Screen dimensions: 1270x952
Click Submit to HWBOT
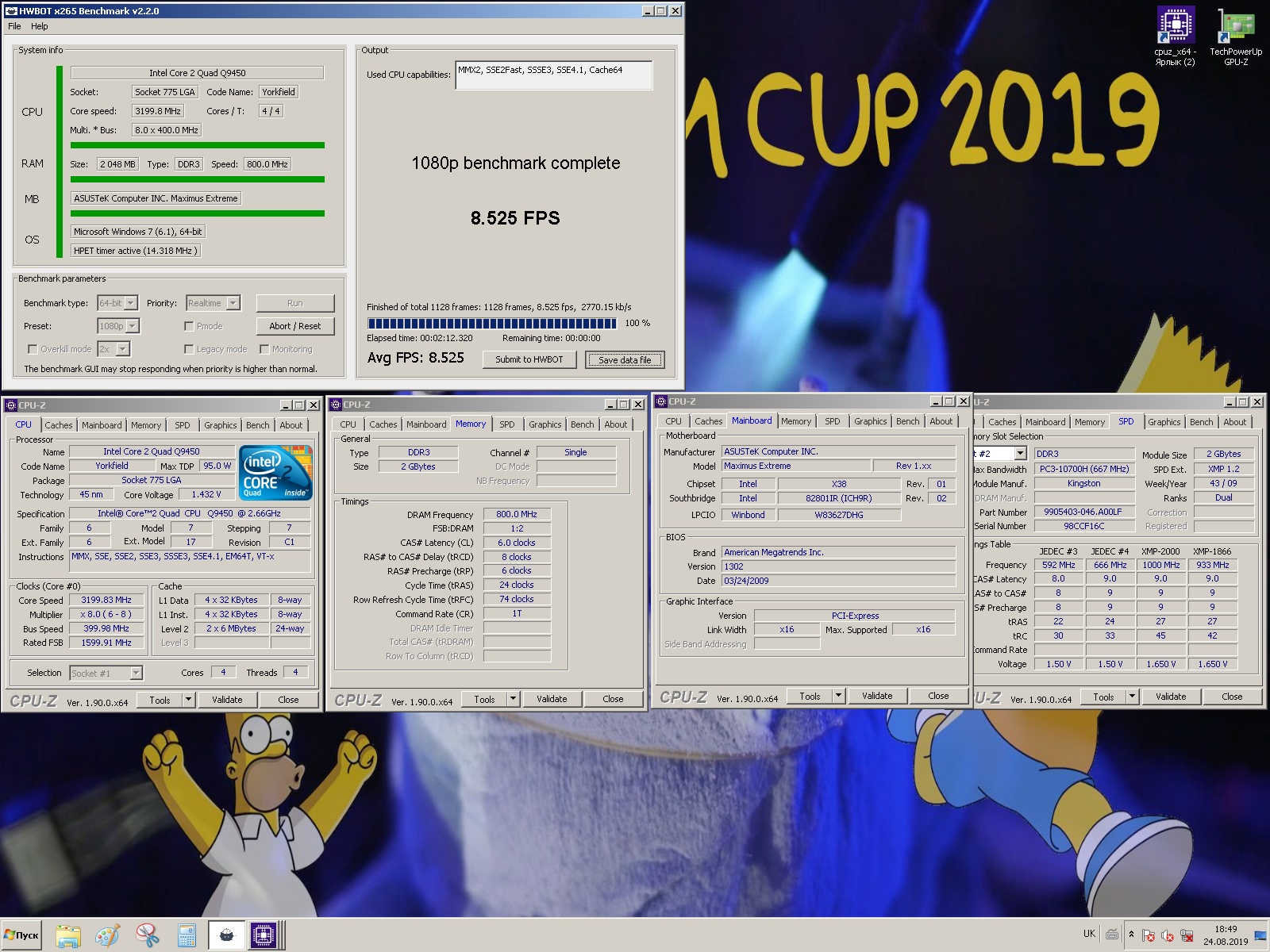pos(529,359)
